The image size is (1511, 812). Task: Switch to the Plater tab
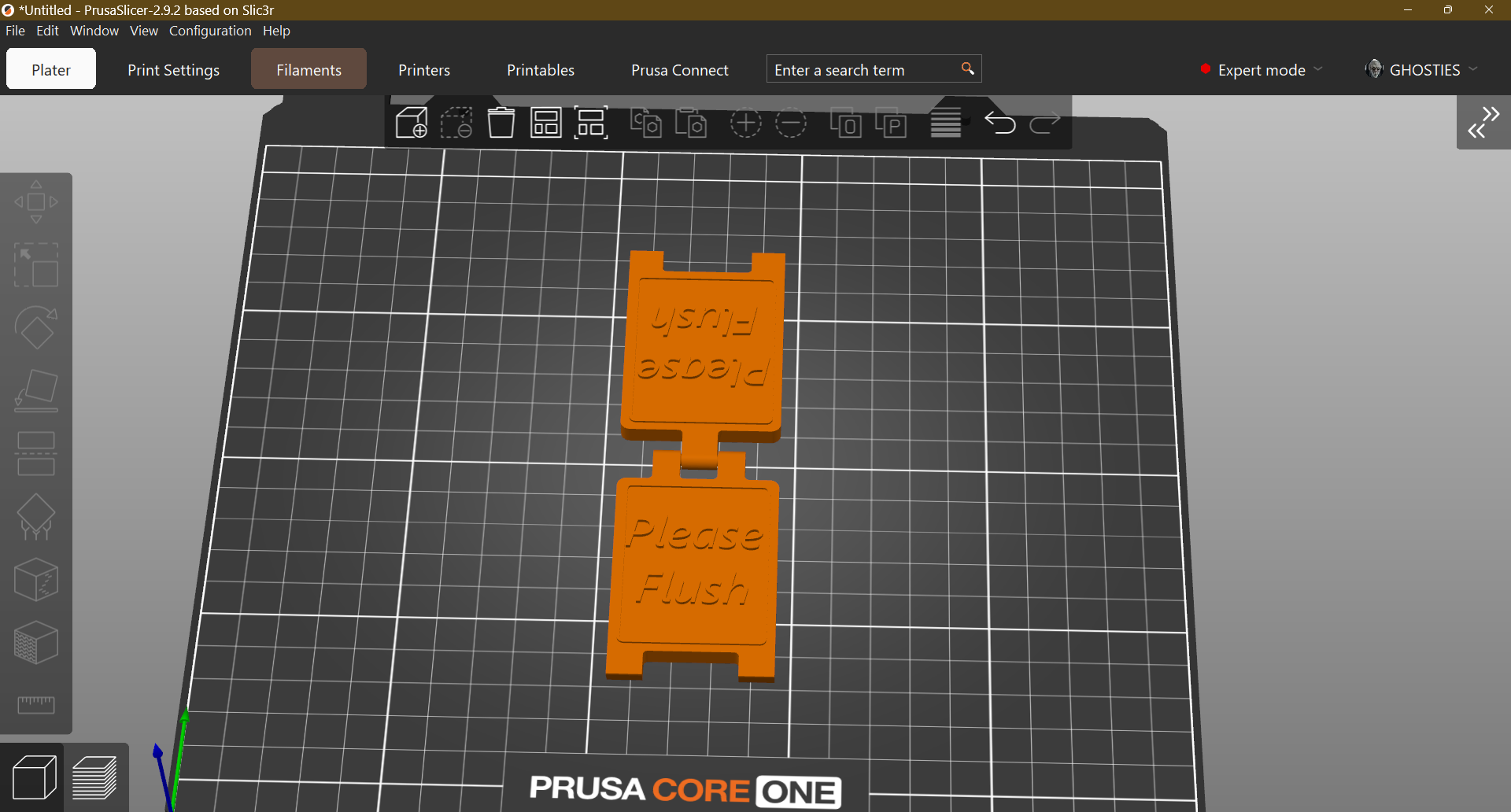tap(51, 69)
